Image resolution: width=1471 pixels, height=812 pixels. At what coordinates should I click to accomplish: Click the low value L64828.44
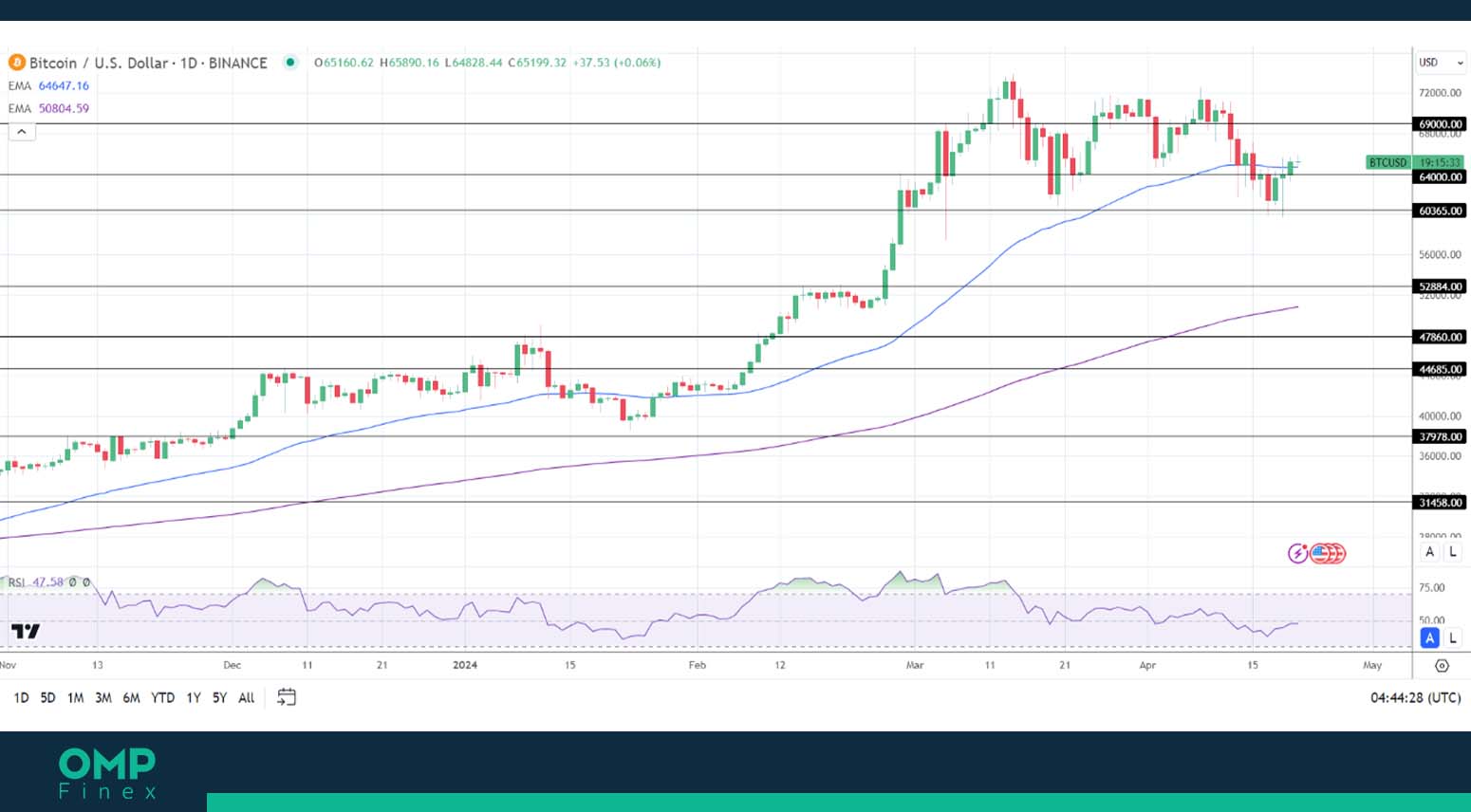pos(474,63)
